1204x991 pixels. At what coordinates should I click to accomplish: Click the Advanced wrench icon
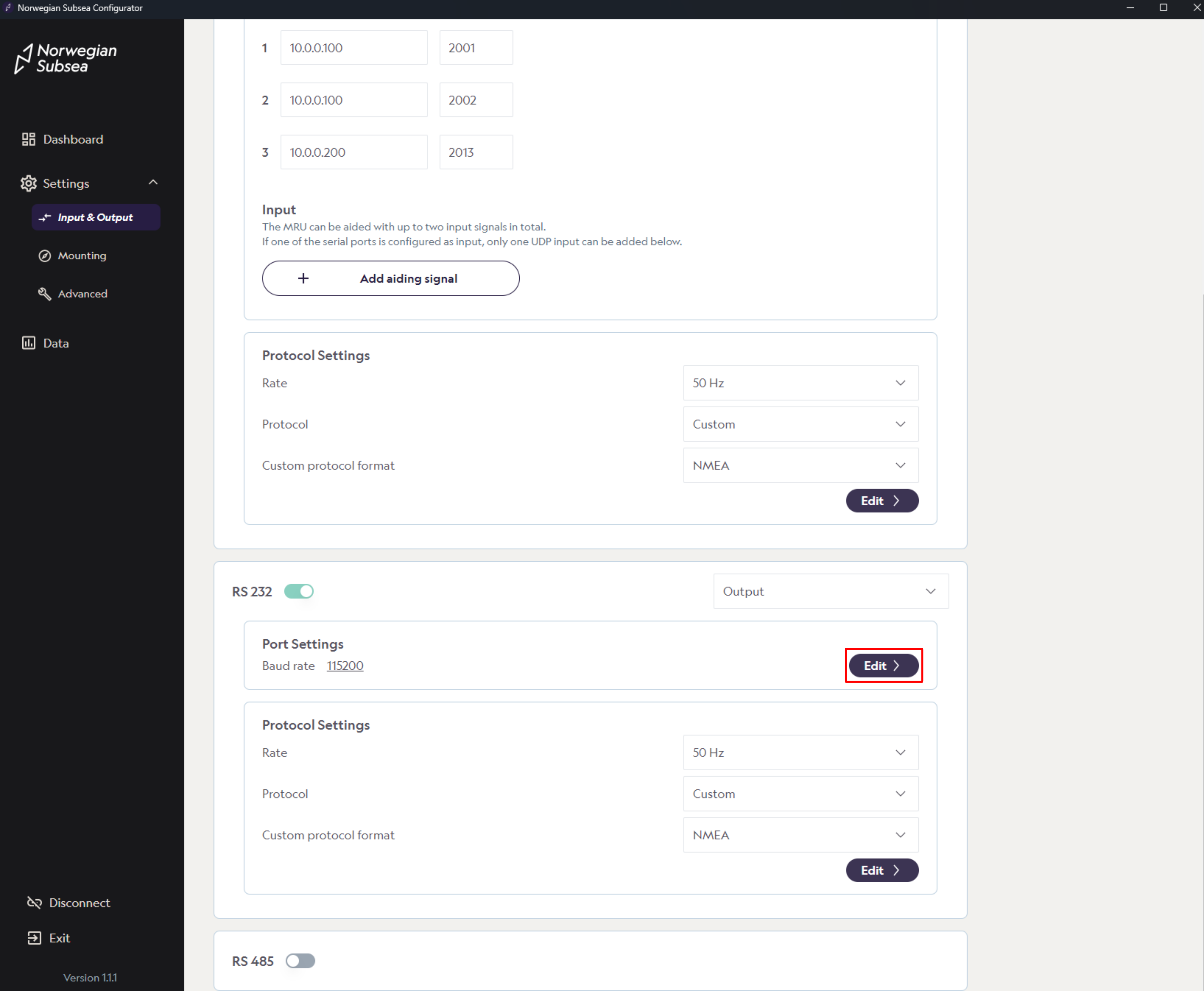point(45,294)
